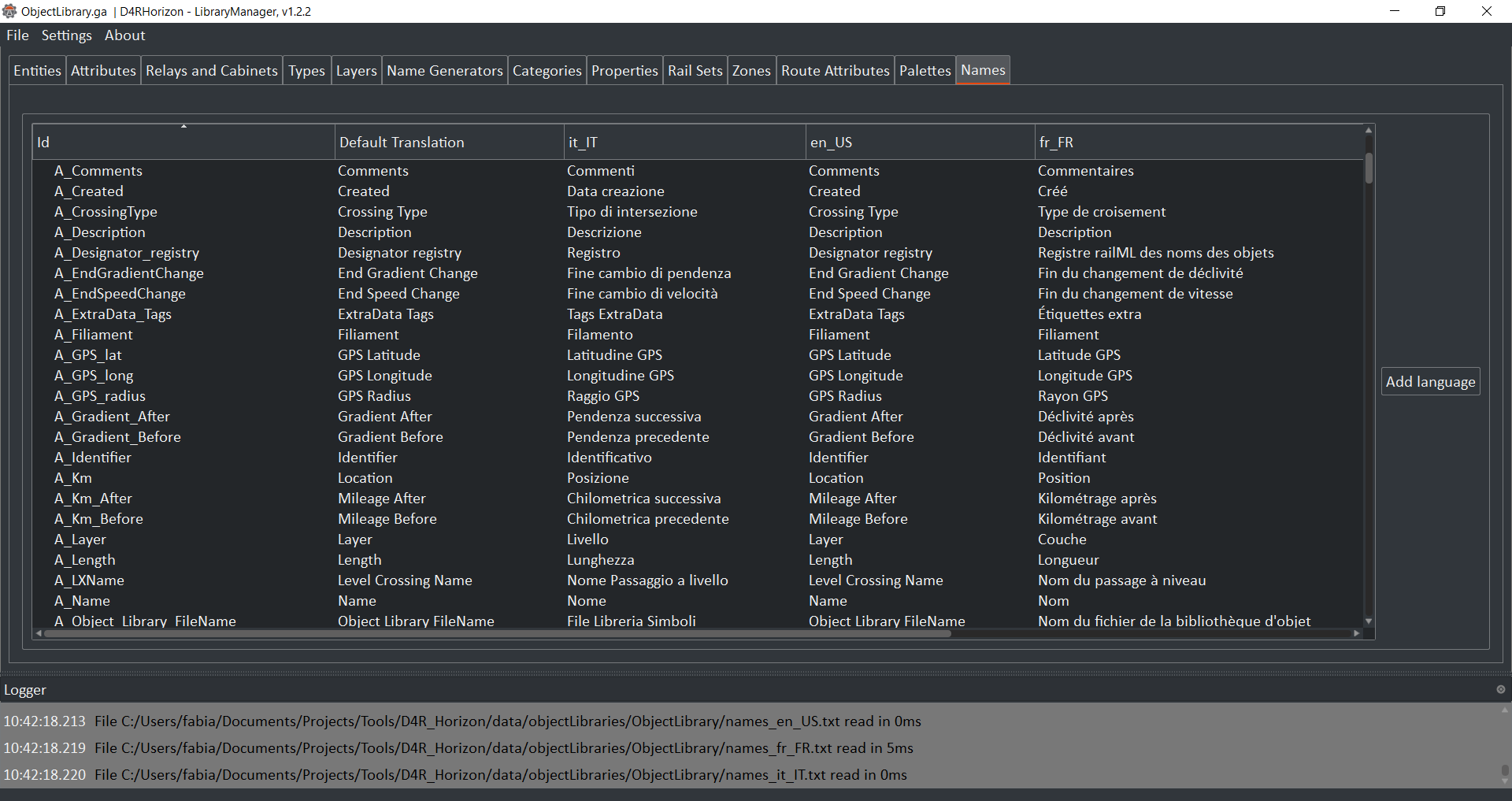1512x801 pixels.
Task: Click the LibraryManager app icon in title bar
Action: click(x=9, y=11)
